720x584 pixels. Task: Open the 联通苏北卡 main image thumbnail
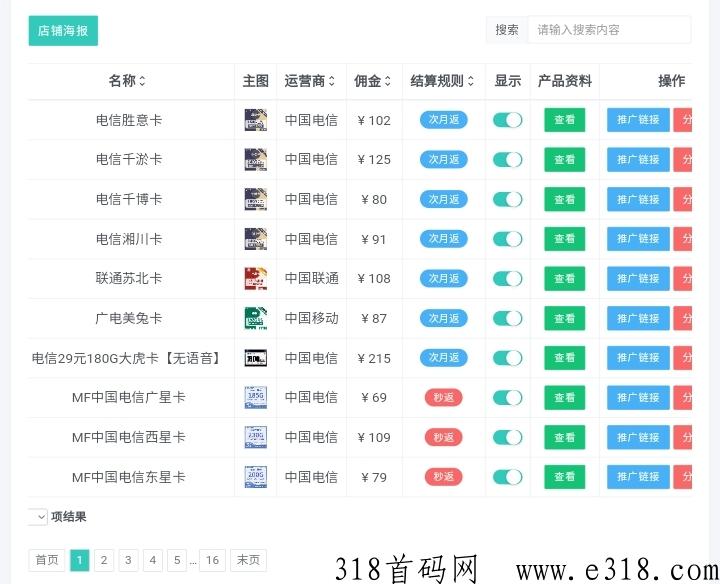[255, 278]
